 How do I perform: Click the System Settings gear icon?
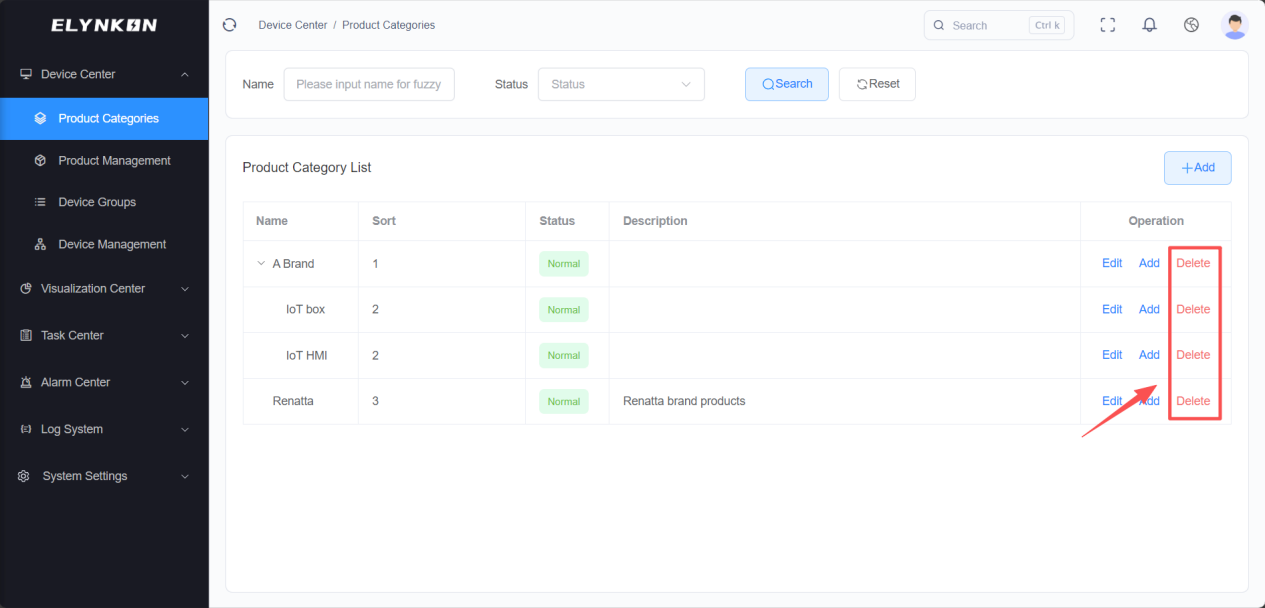(24, 476)
